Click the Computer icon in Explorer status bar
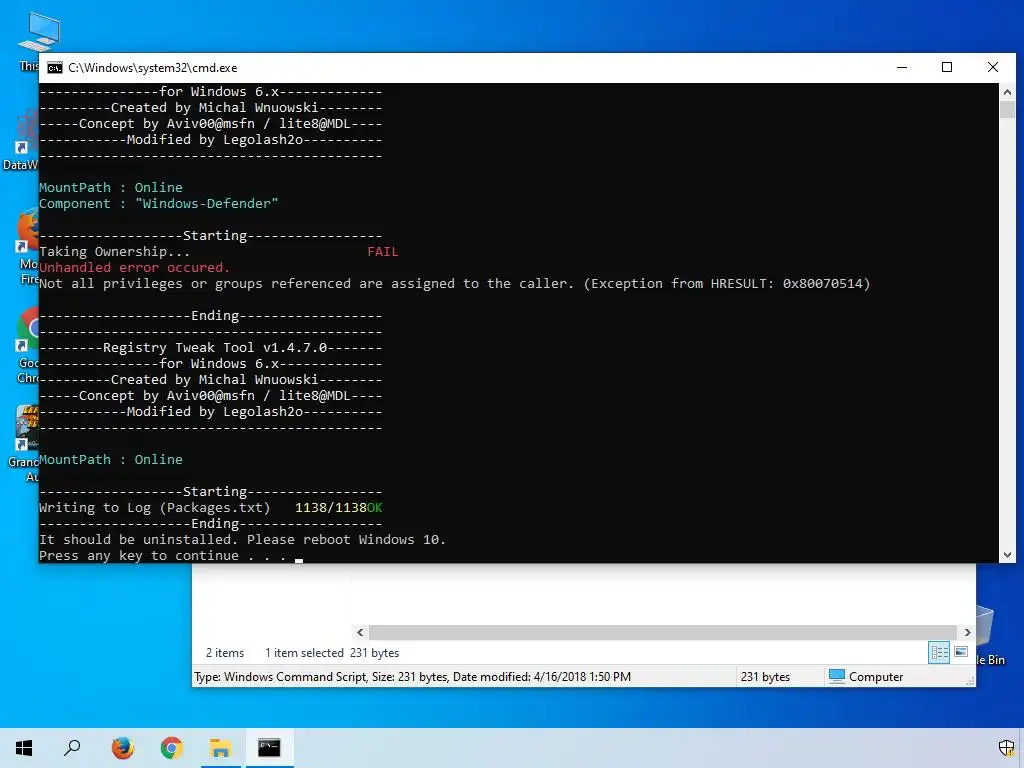 [837, 676]
